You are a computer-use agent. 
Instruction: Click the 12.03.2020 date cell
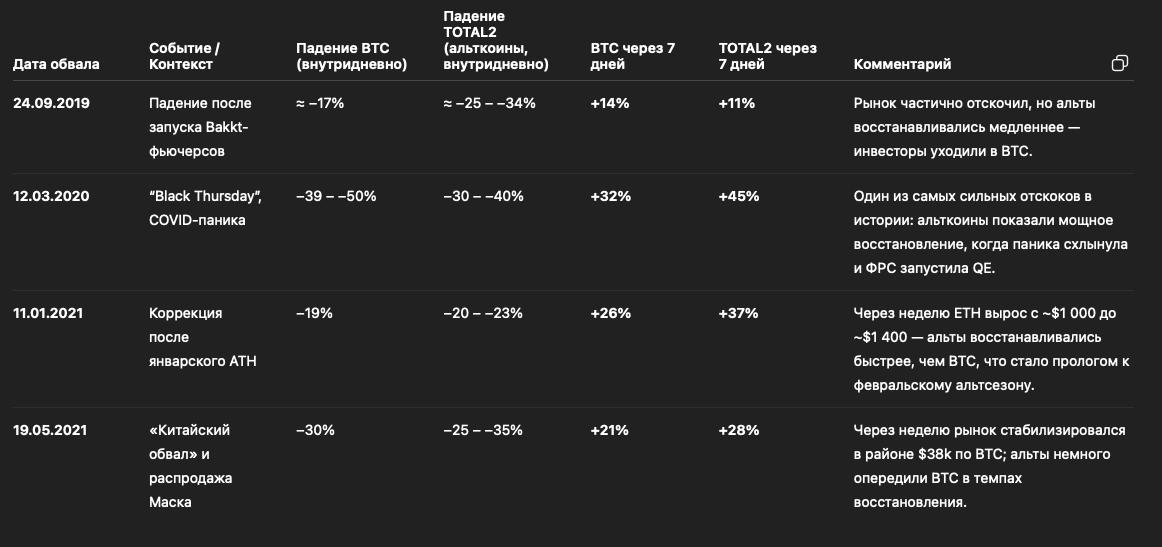coord(51,196)
